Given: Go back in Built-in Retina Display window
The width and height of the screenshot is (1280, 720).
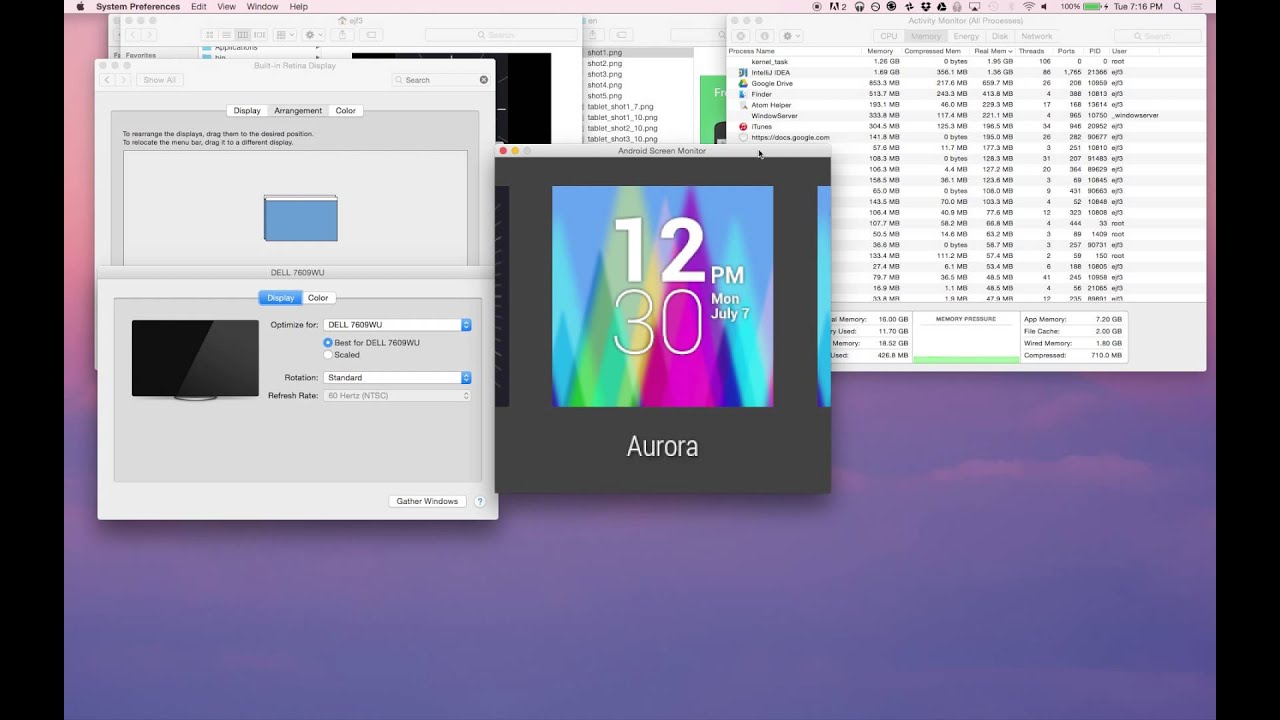Looking at the screenshot, I should click(x=107, y=80).
